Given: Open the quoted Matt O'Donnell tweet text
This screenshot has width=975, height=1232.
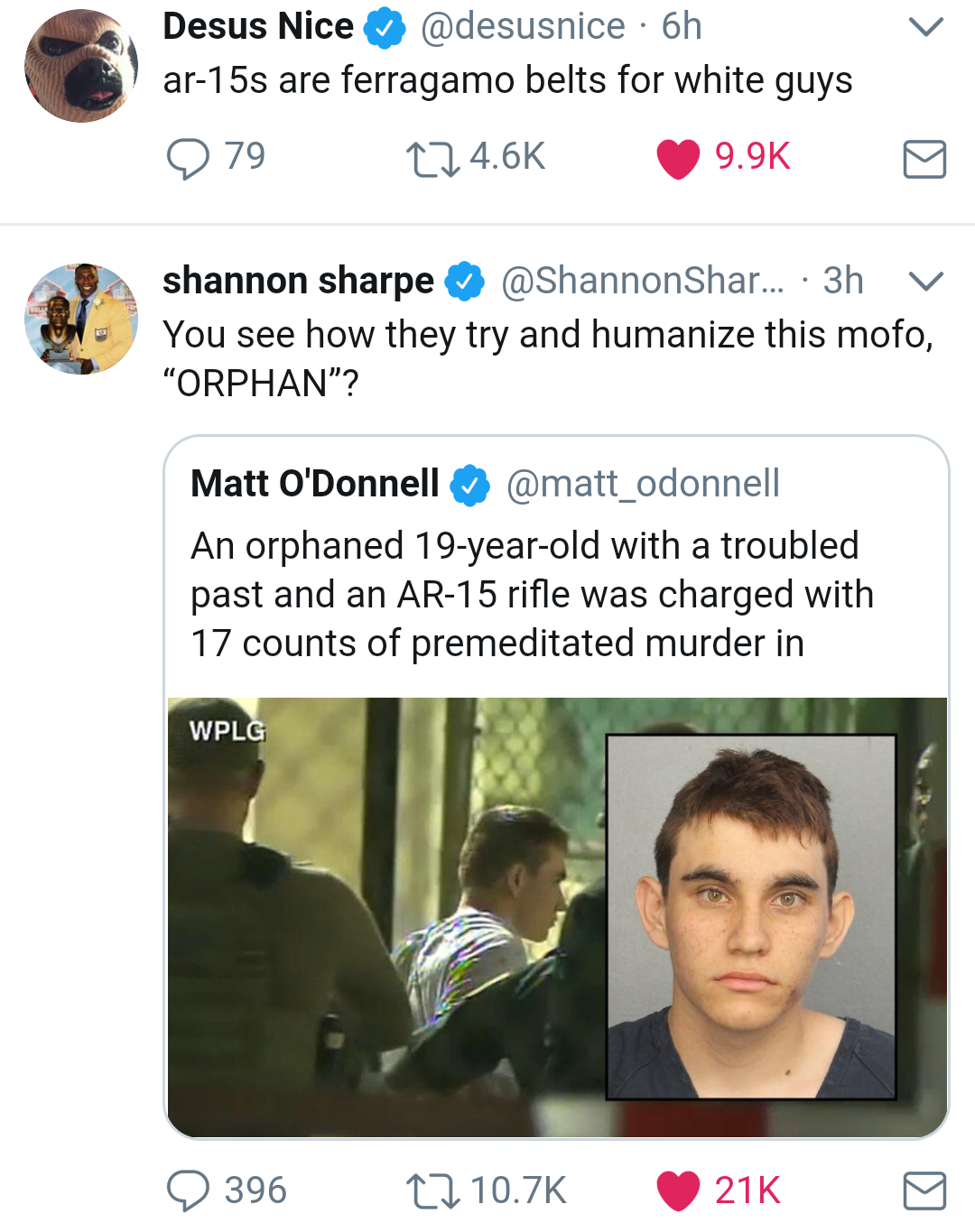Looking at the screenshot, I should coord(533,595).
